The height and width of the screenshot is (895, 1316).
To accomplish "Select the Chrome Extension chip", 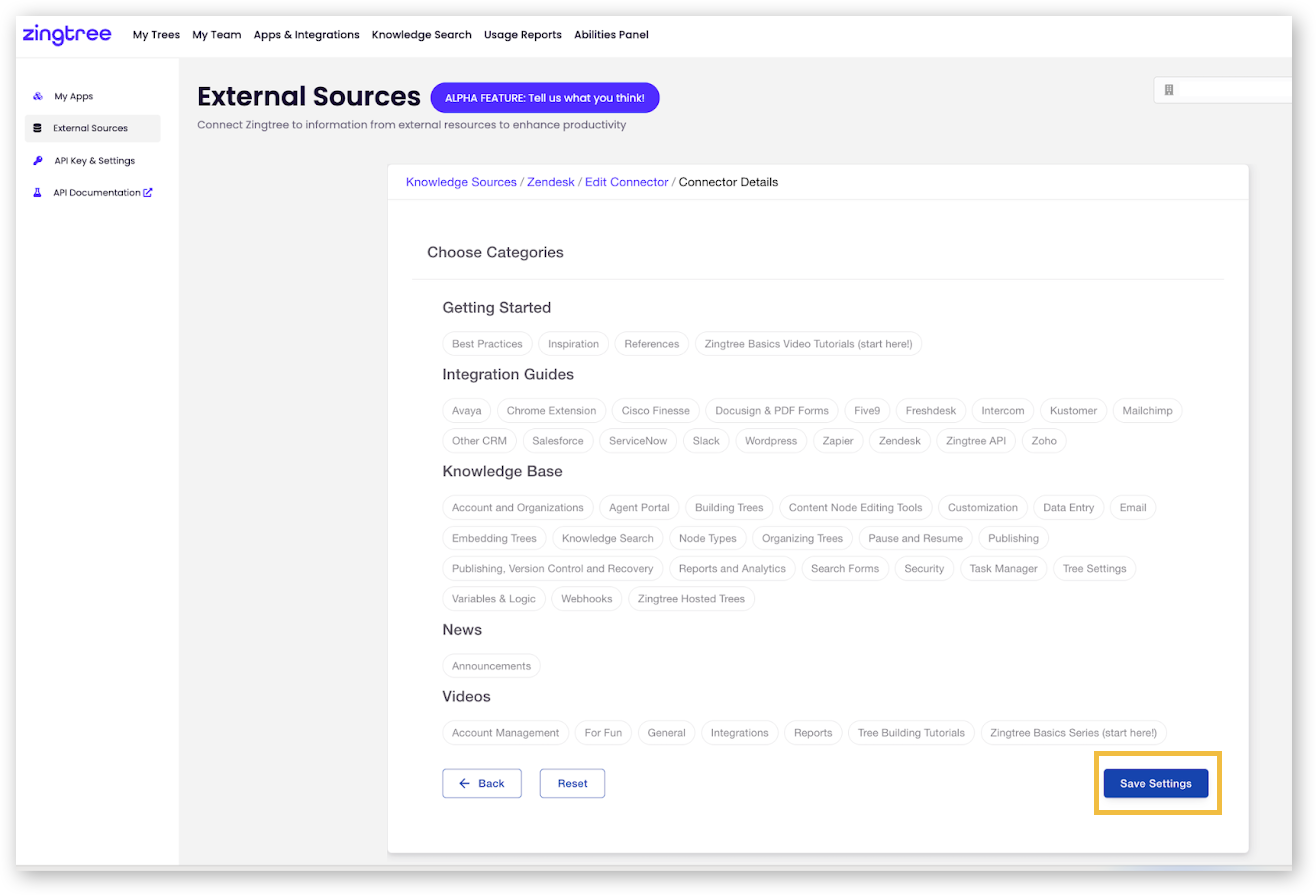I will click(551, 411).
